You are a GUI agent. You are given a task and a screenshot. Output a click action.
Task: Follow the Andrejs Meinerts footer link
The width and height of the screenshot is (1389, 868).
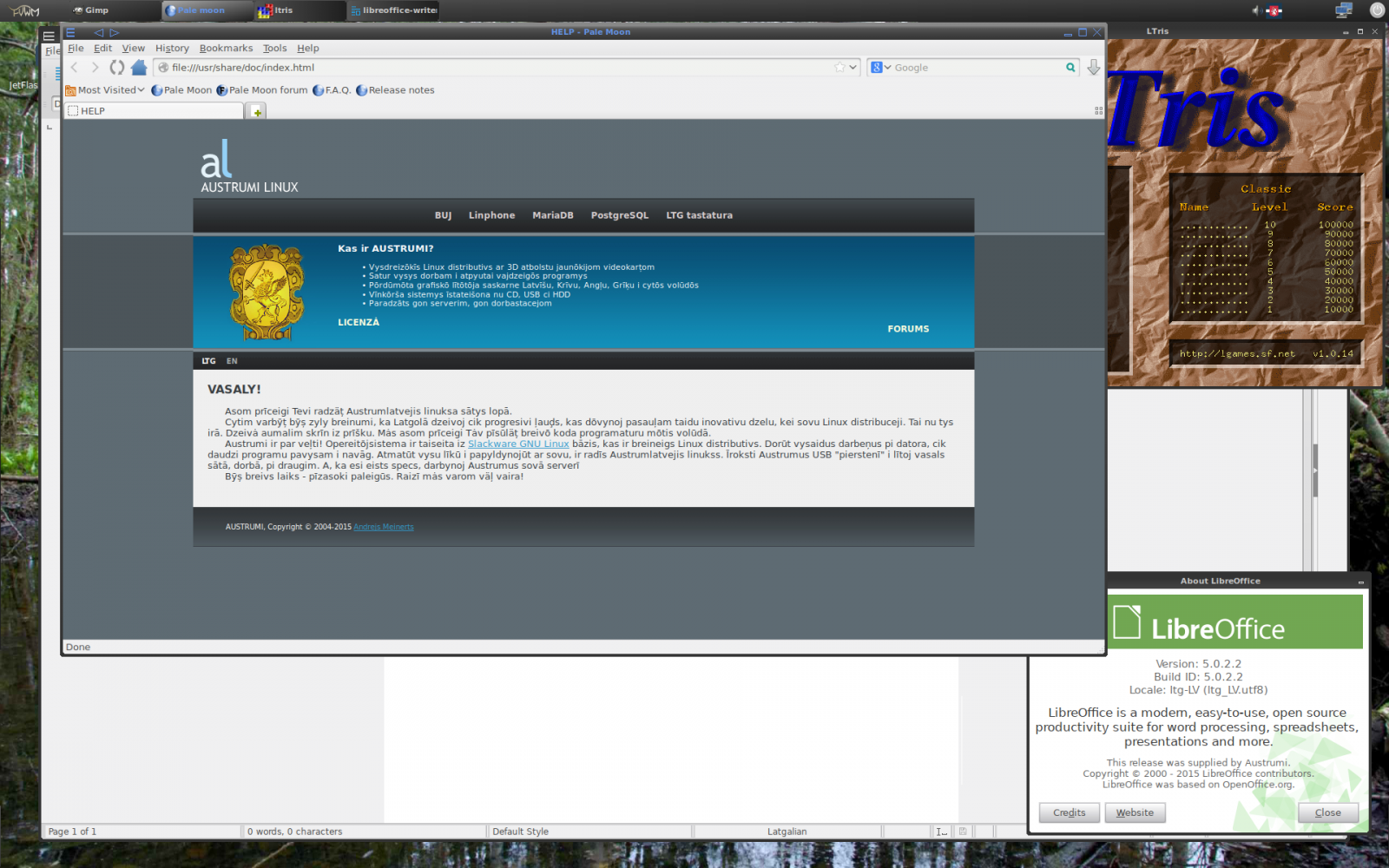point(383,527)
